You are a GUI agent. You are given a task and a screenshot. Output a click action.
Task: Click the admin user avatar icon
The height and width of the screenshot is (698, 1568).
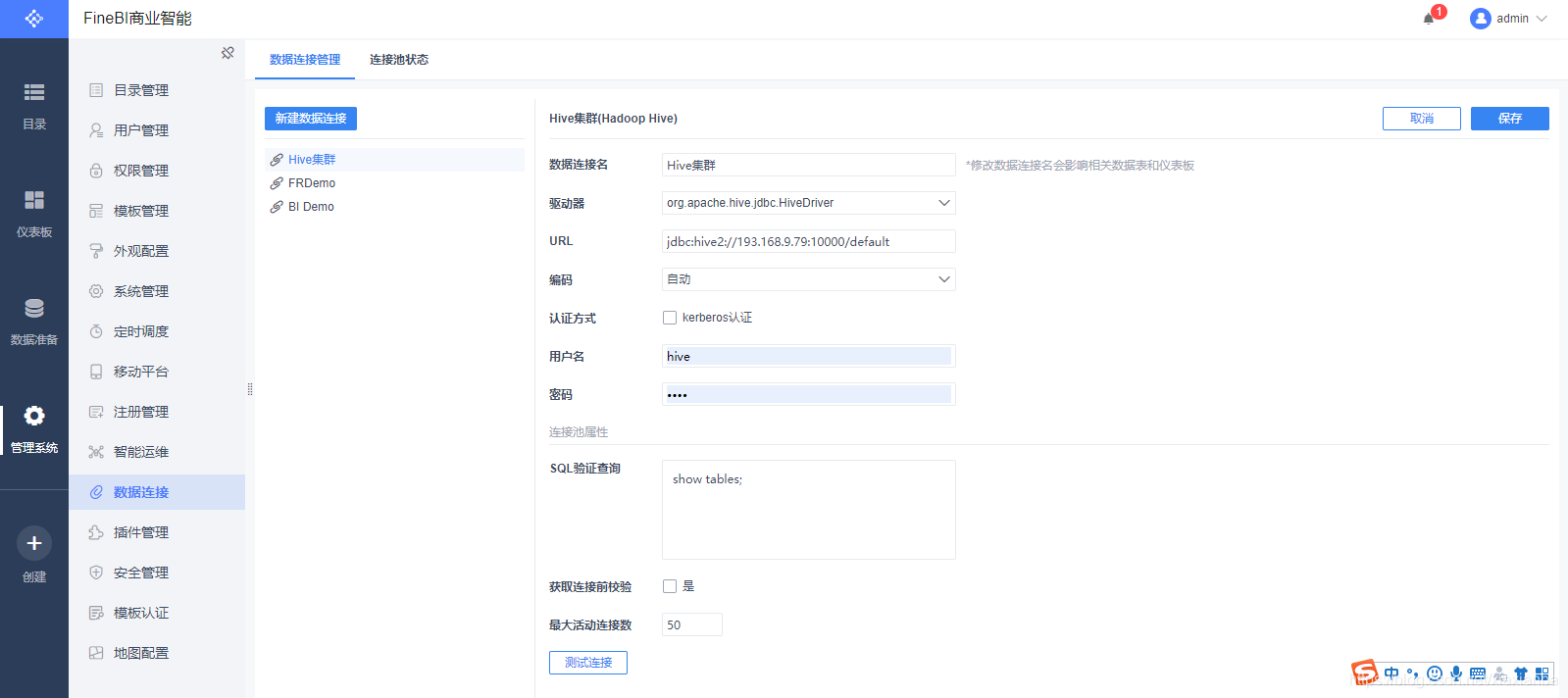tap(1481, 19)
